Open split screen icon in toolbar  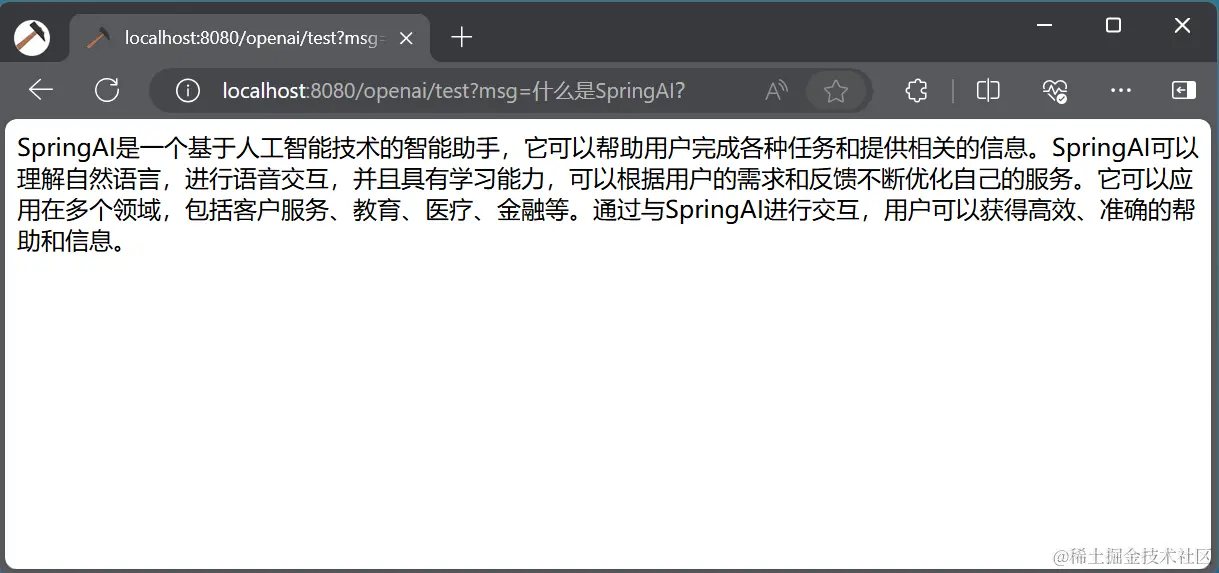pos(988,91)
